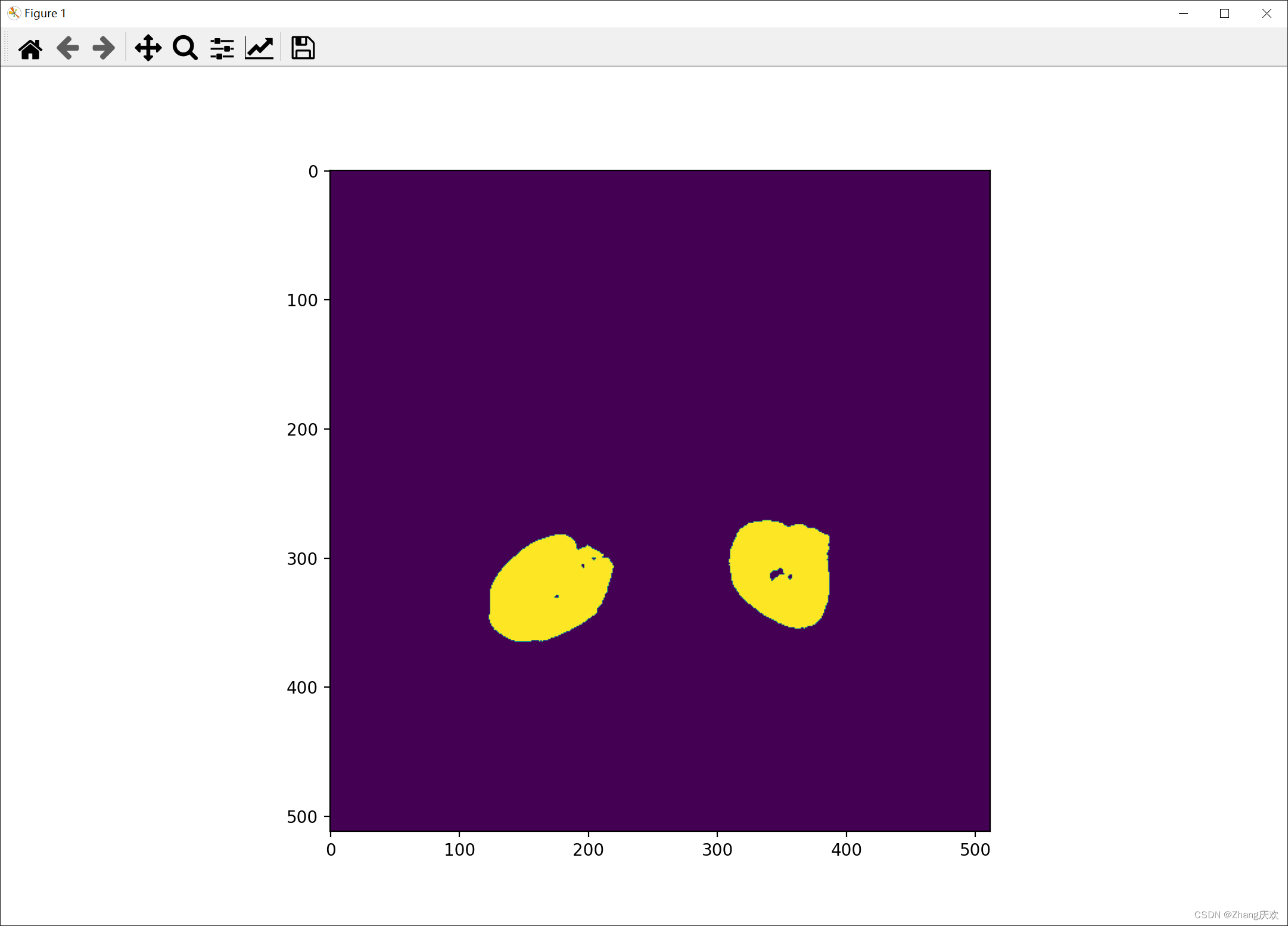Click the x-axis label 200
Screen dimensions: 1288x926
point(588,850)
